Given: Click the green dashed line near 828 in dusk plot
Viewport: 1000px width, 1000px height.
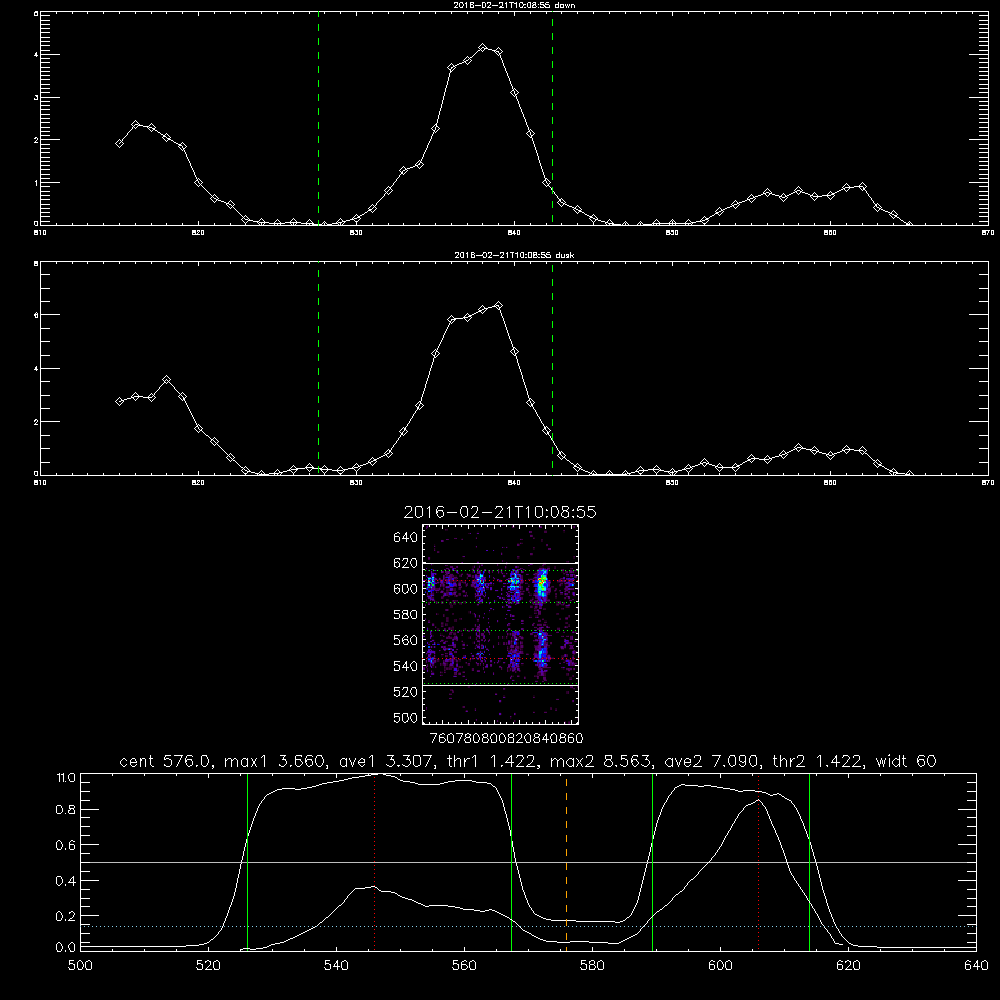Looking at the screenshot, I should click(x=318, y=368).
